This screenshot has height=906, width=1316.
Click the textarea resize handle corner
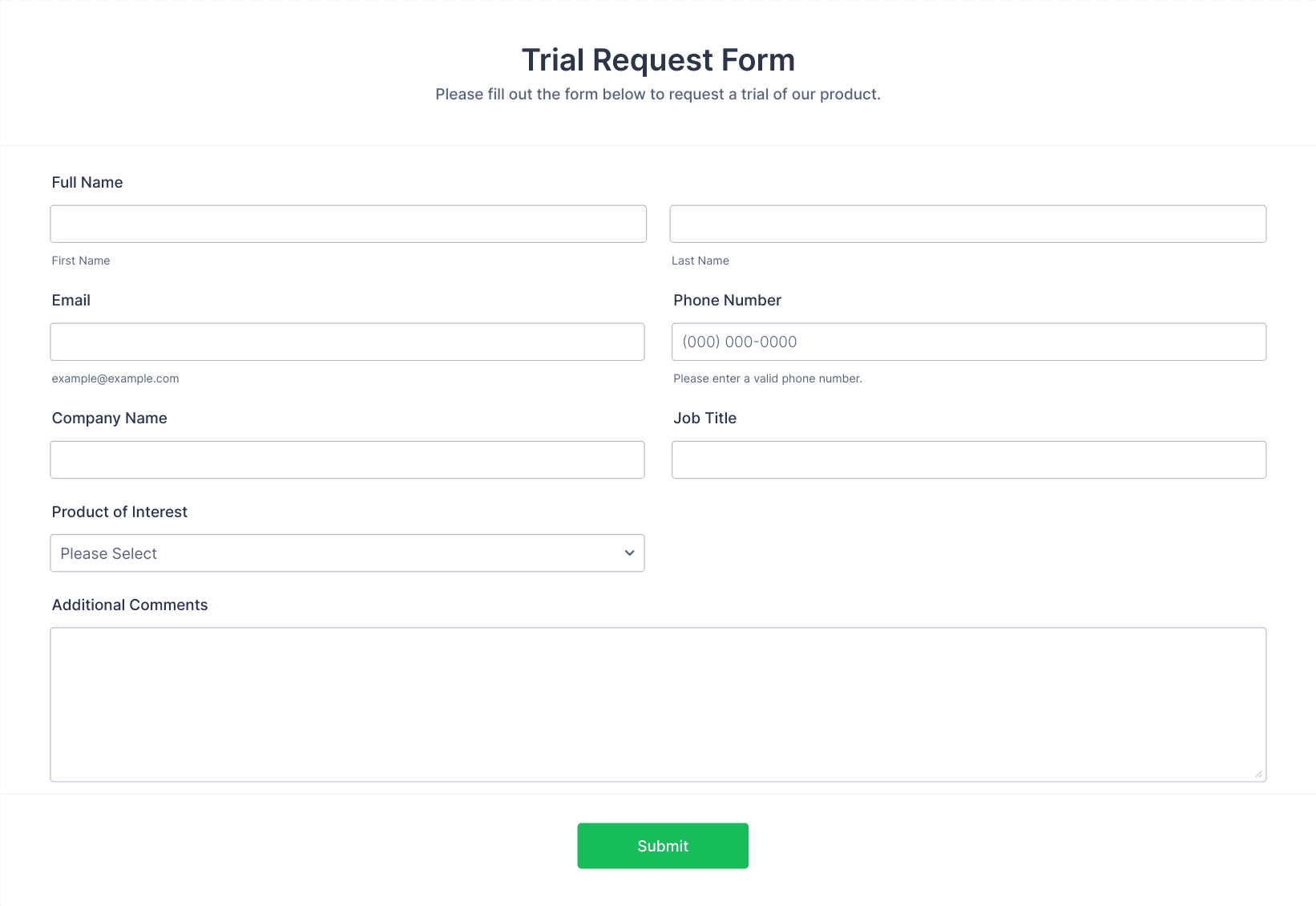pos(1258,774)
